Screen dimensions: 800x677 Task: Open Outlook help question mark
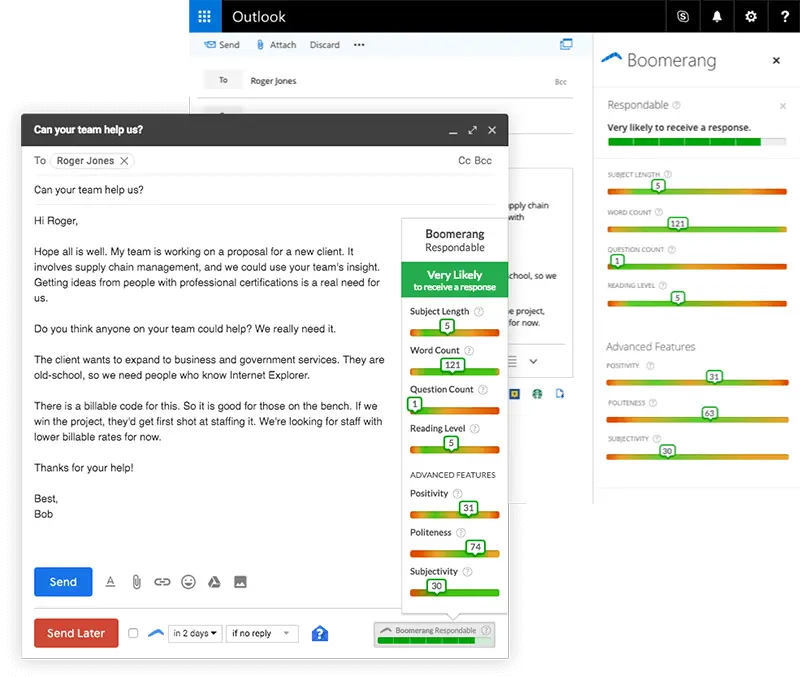[785, 16]
